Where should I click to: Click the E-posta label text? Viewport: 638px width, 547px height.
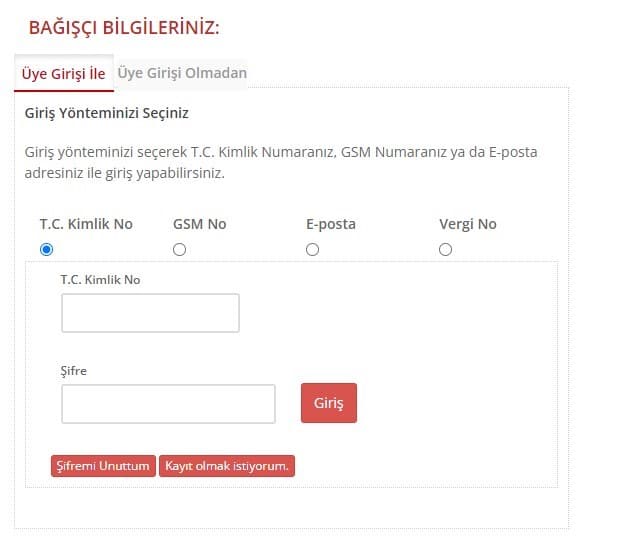click(331, 224)
